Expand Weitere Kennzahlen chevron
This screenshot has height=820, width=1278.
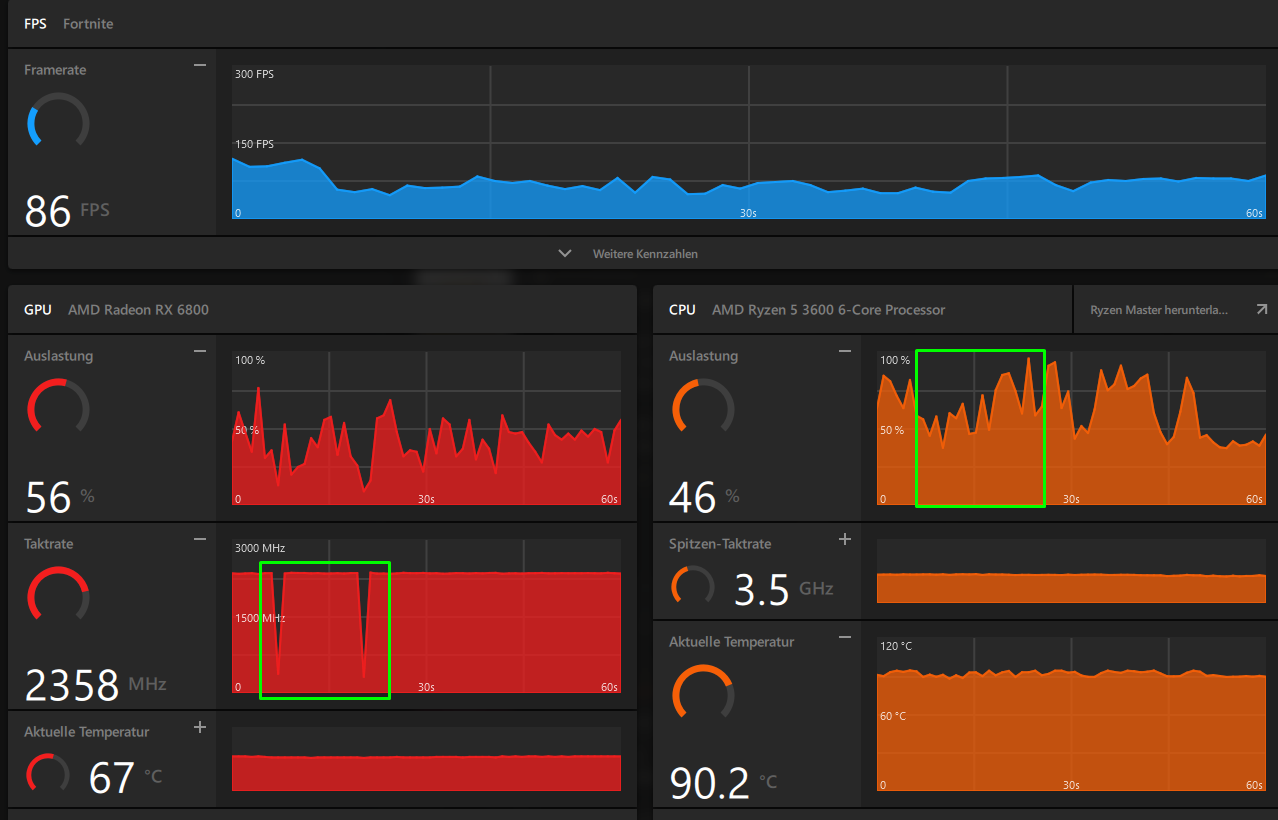click(x=565, y=253)
